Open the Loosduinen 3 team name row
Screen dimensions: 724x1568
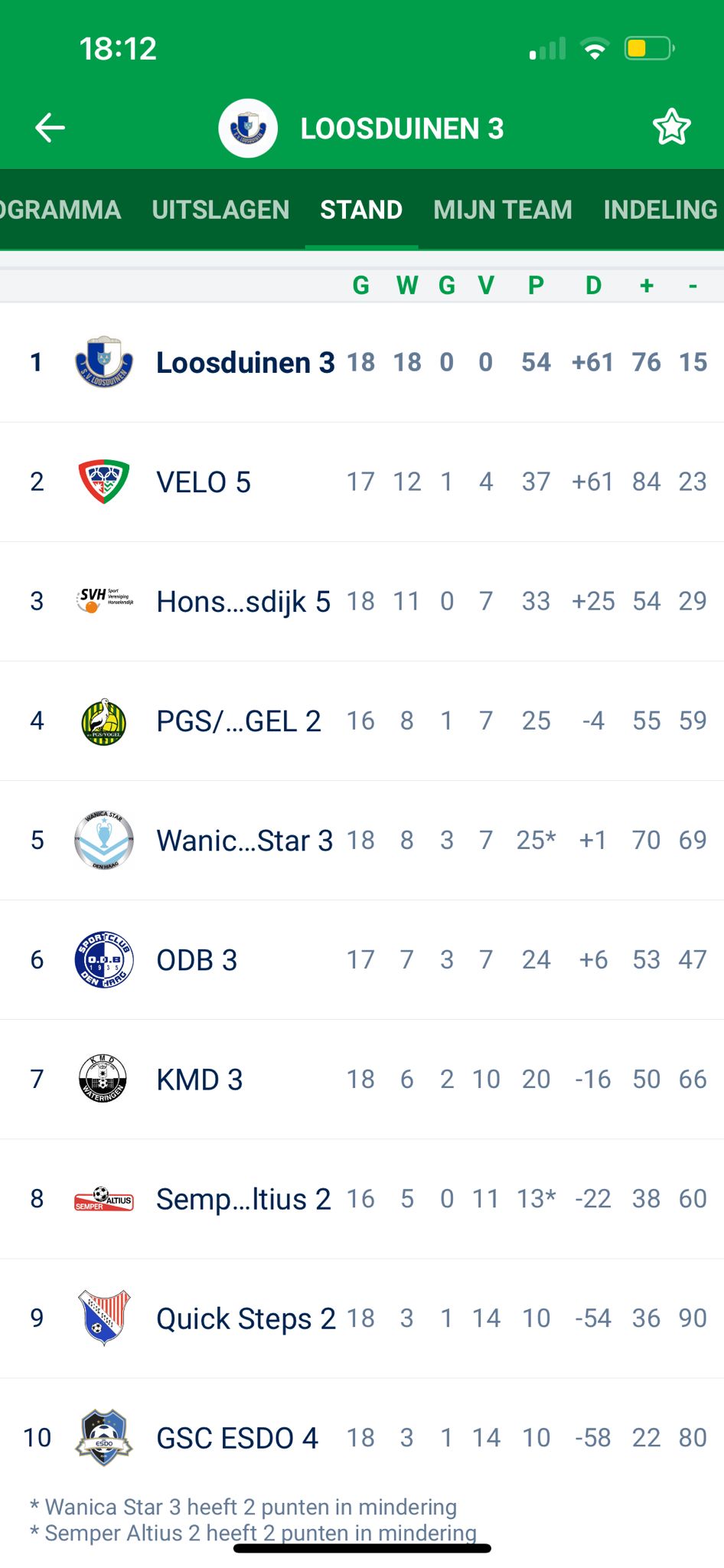pyautogui.click(x=245, y=362)
